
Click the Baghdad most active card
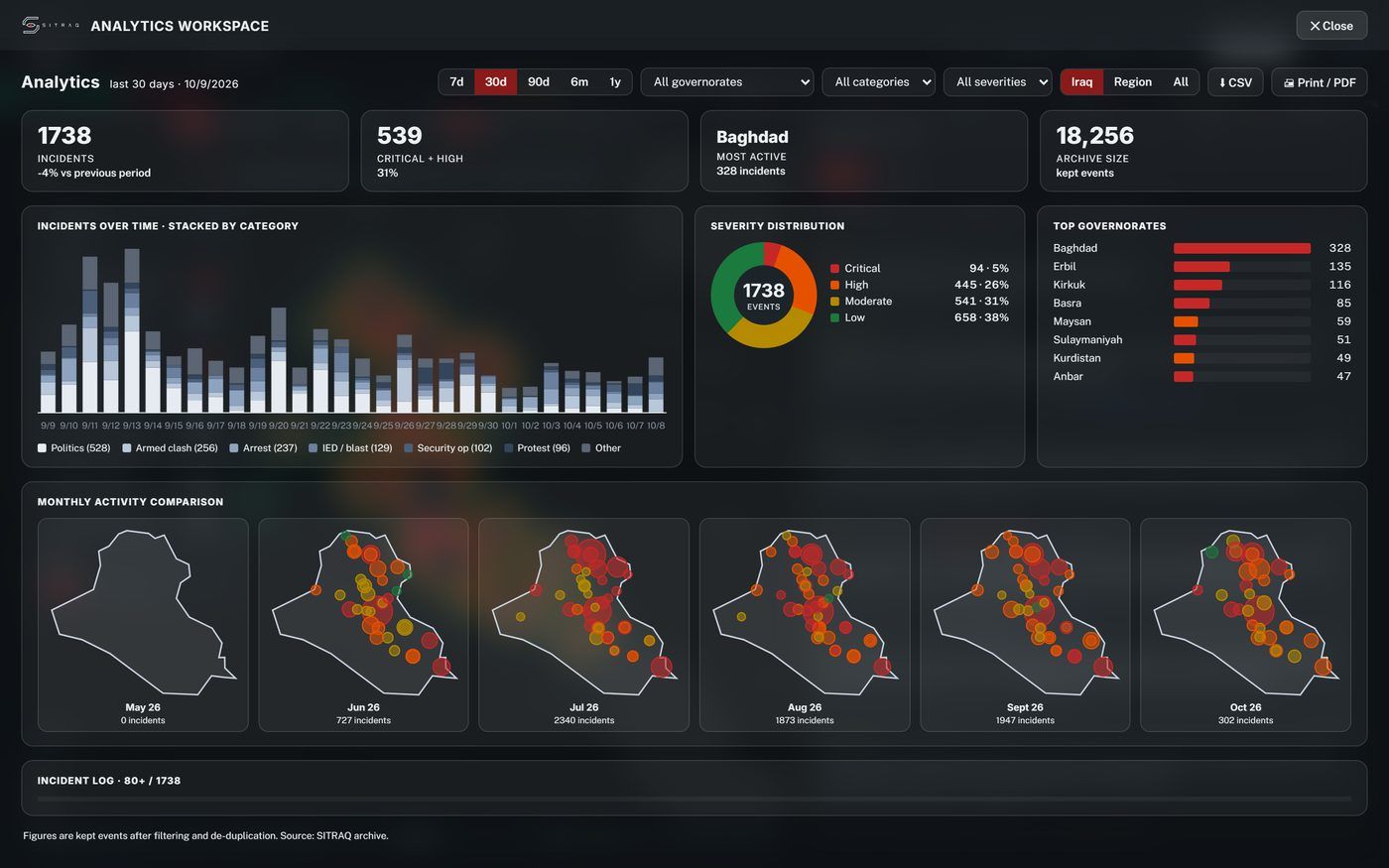(864, 151)
